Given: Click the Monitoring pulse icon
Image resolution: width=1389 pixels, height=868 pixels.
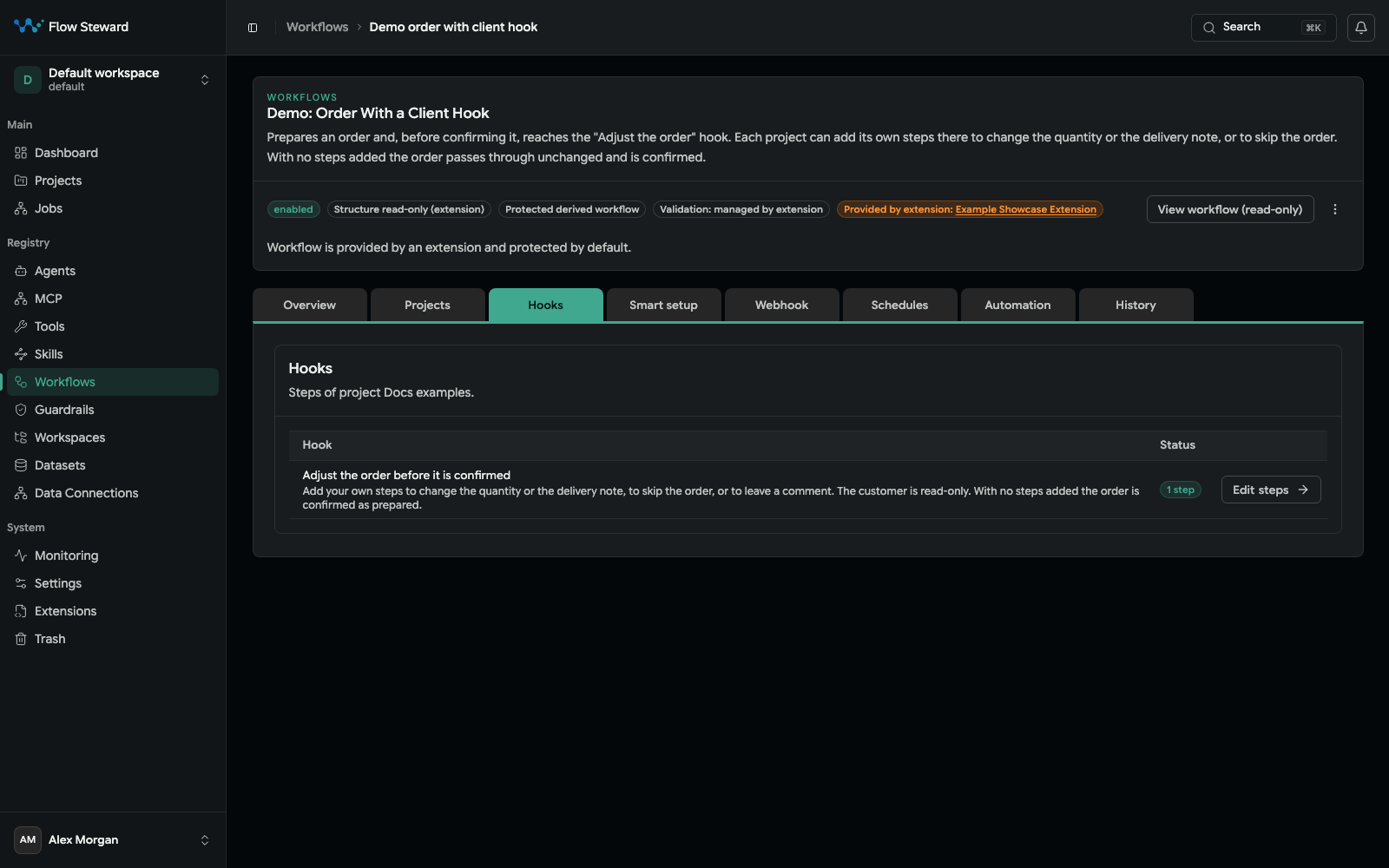Looking at the screenshot, I should [21, 556].
